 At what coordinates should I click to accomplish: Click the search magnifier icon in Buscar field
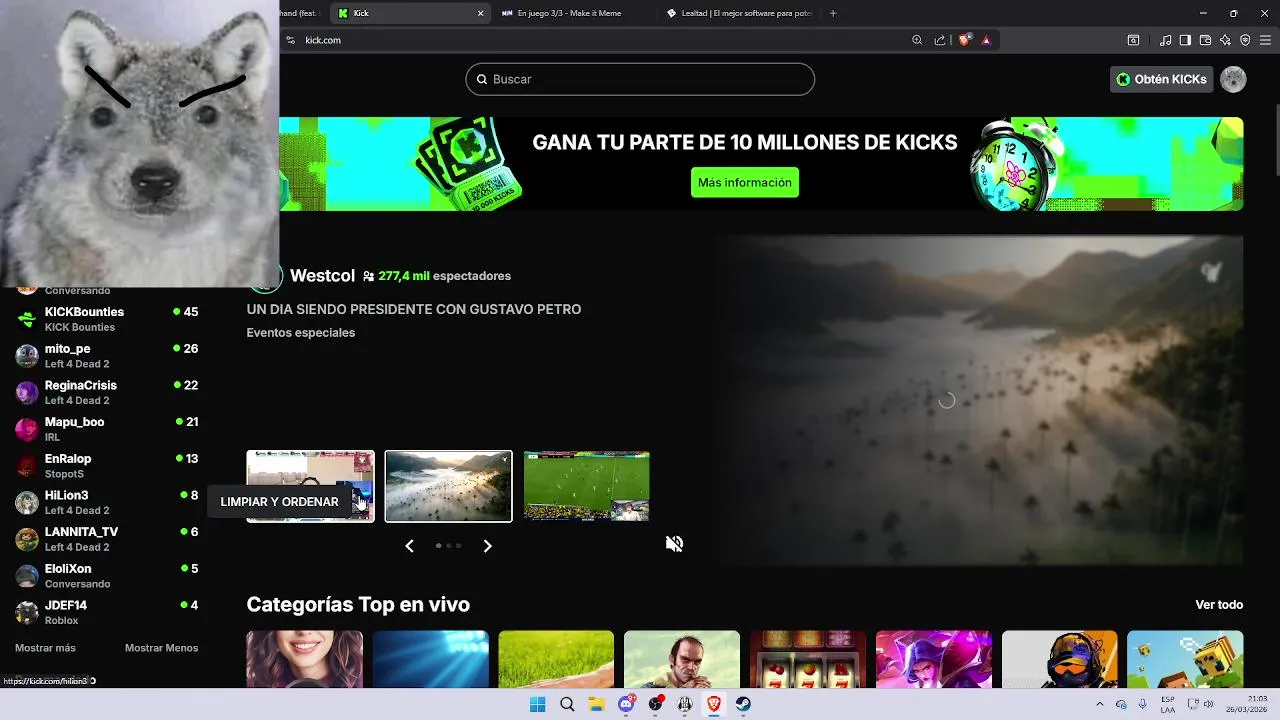(482, 79)
